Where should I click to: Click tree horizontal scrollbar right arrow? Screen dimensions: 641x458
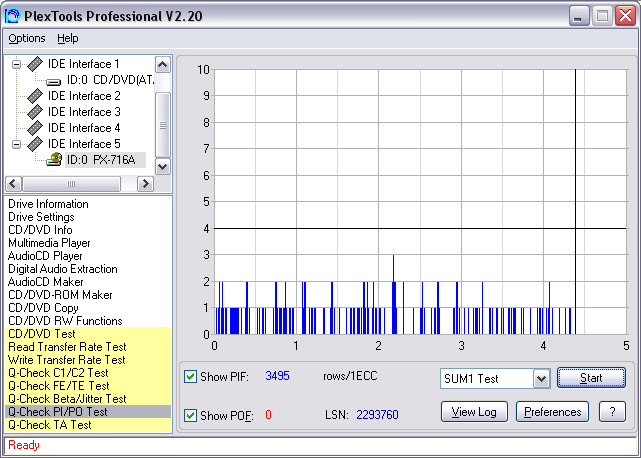tap(145, 184)
